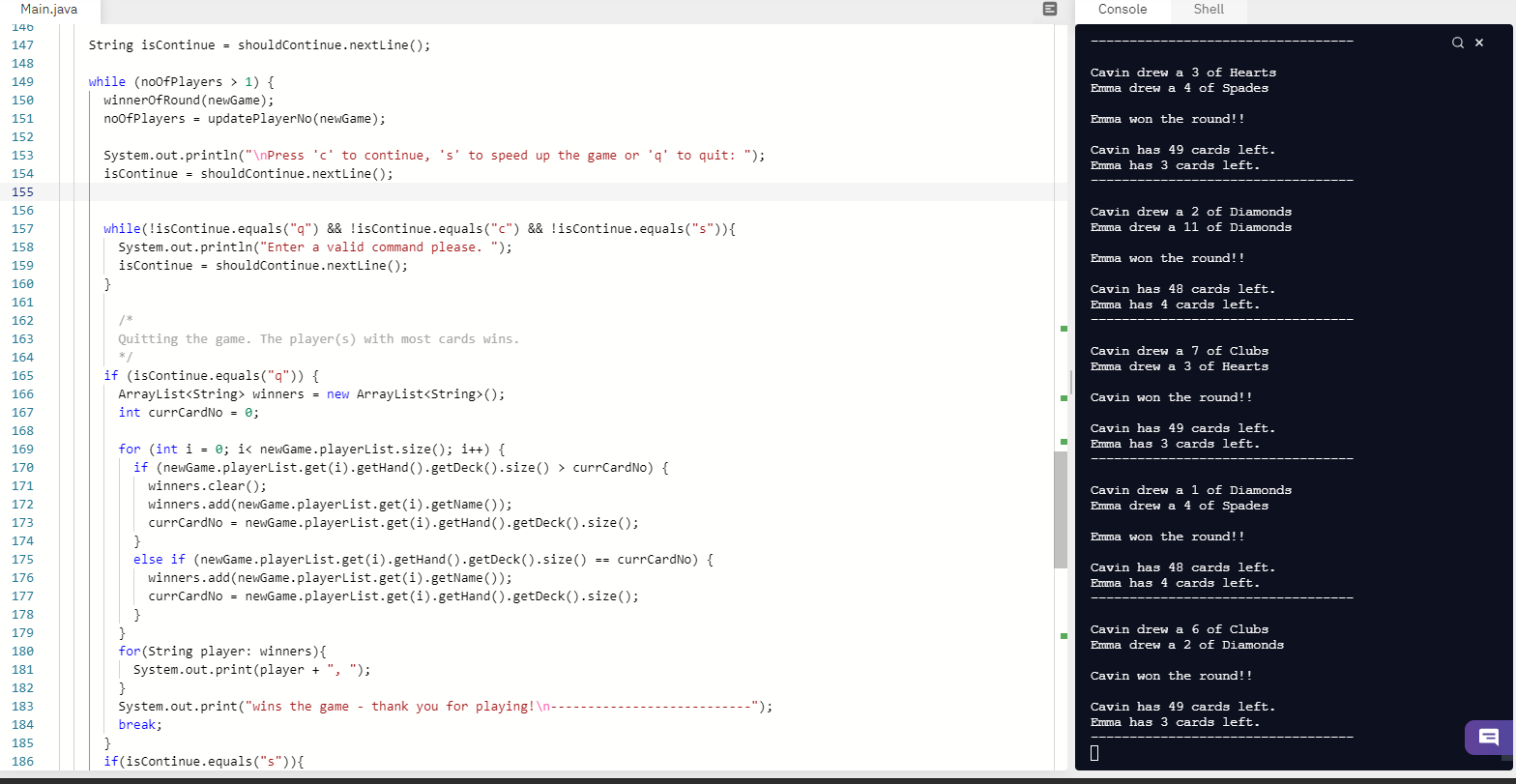The image size is (1516, 784).
Task: Click console line 'Cavin drew a 2 of Diamonds'
Action: (1190, 212)
